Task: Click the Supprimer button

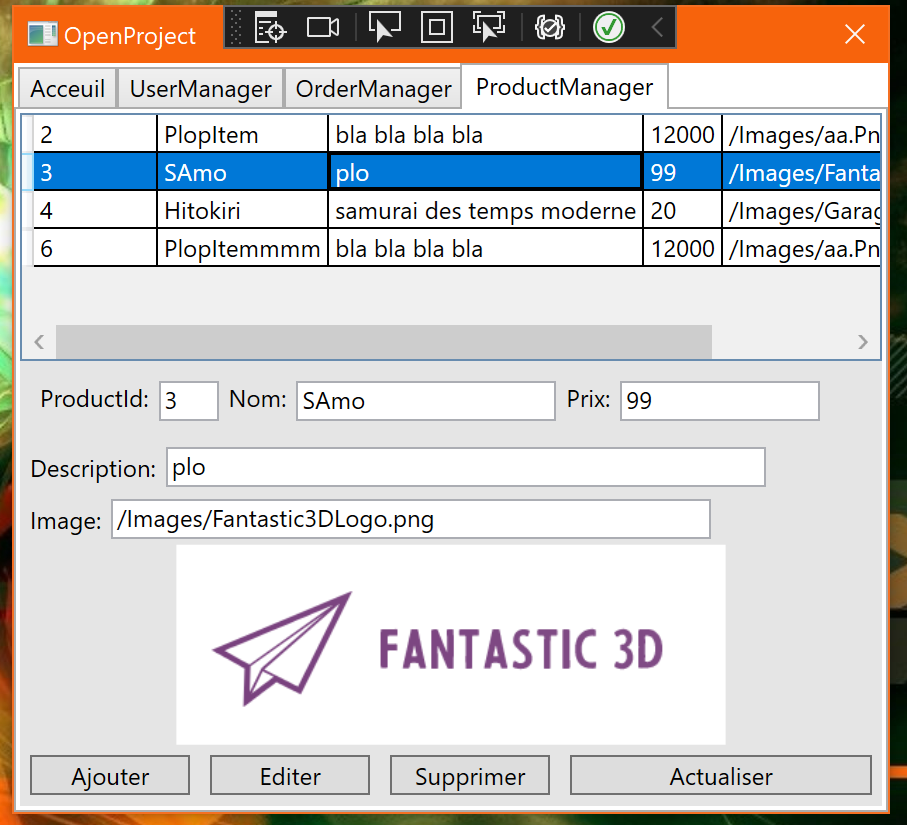Action: tap(469, 775)
